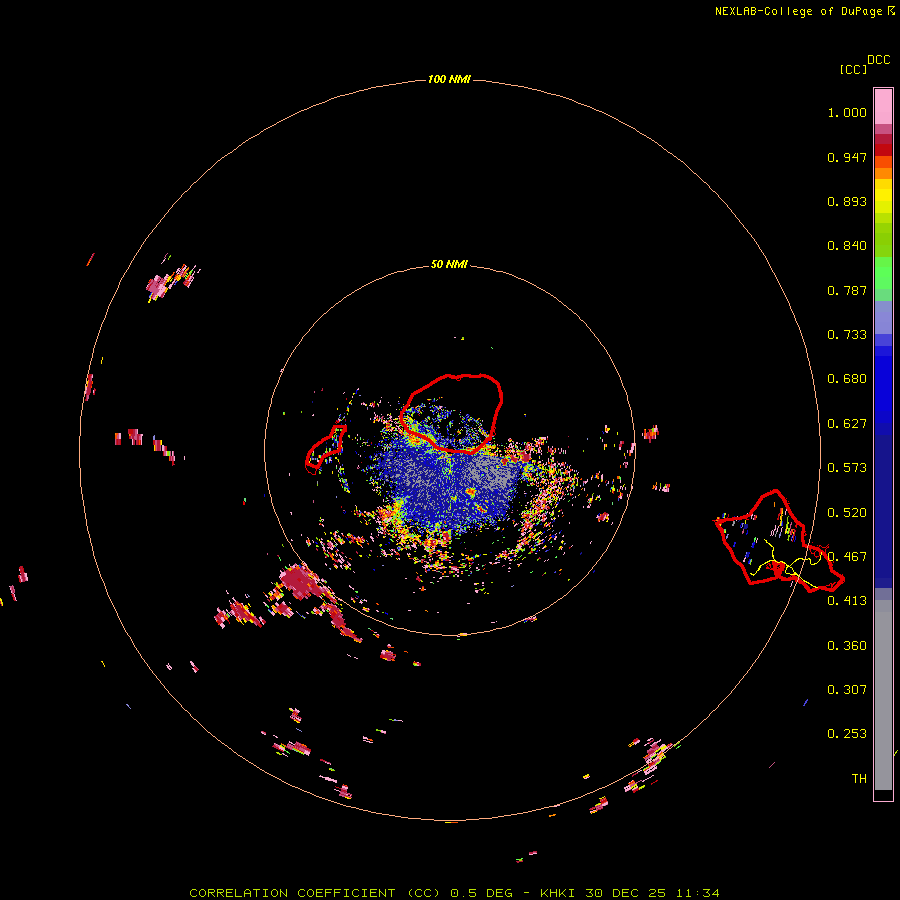Click the small red island outline west of center
The image size is (900, 900).
tap(325, 449)
